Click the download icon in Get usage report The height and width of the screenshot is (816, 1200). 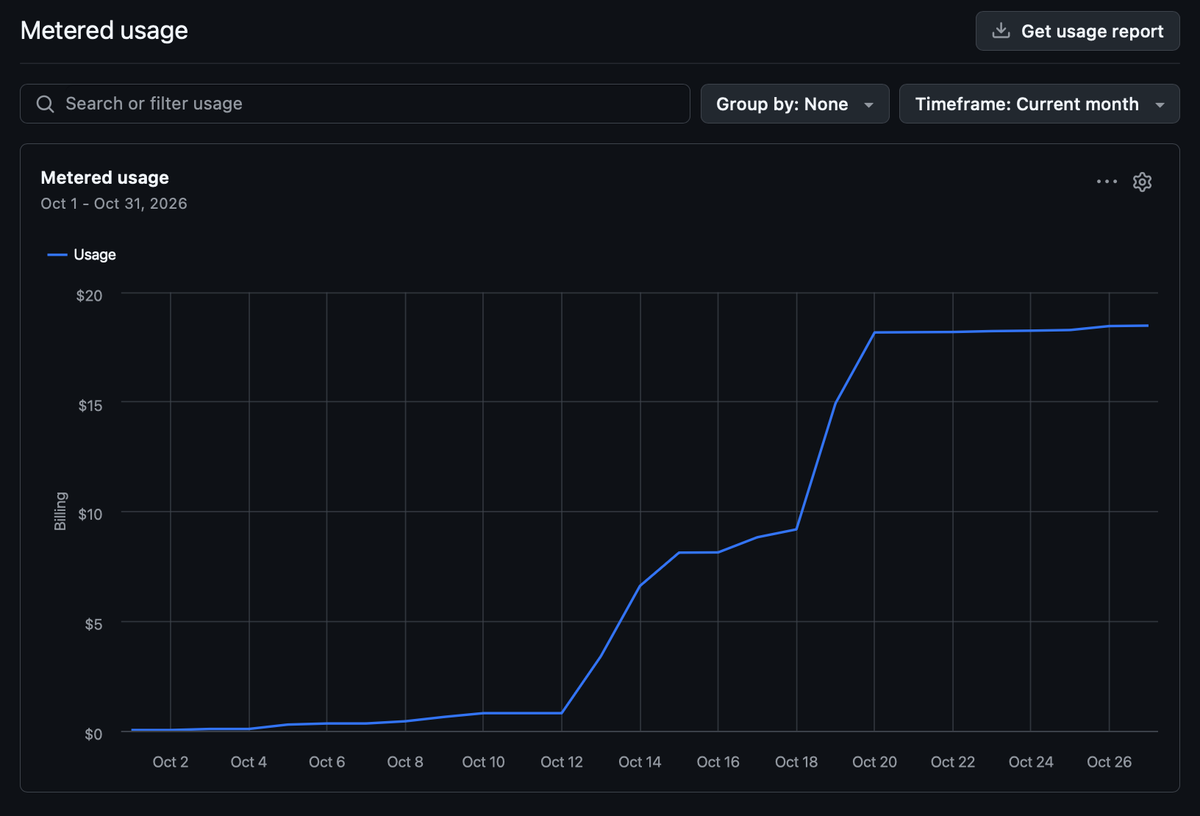1000,31
